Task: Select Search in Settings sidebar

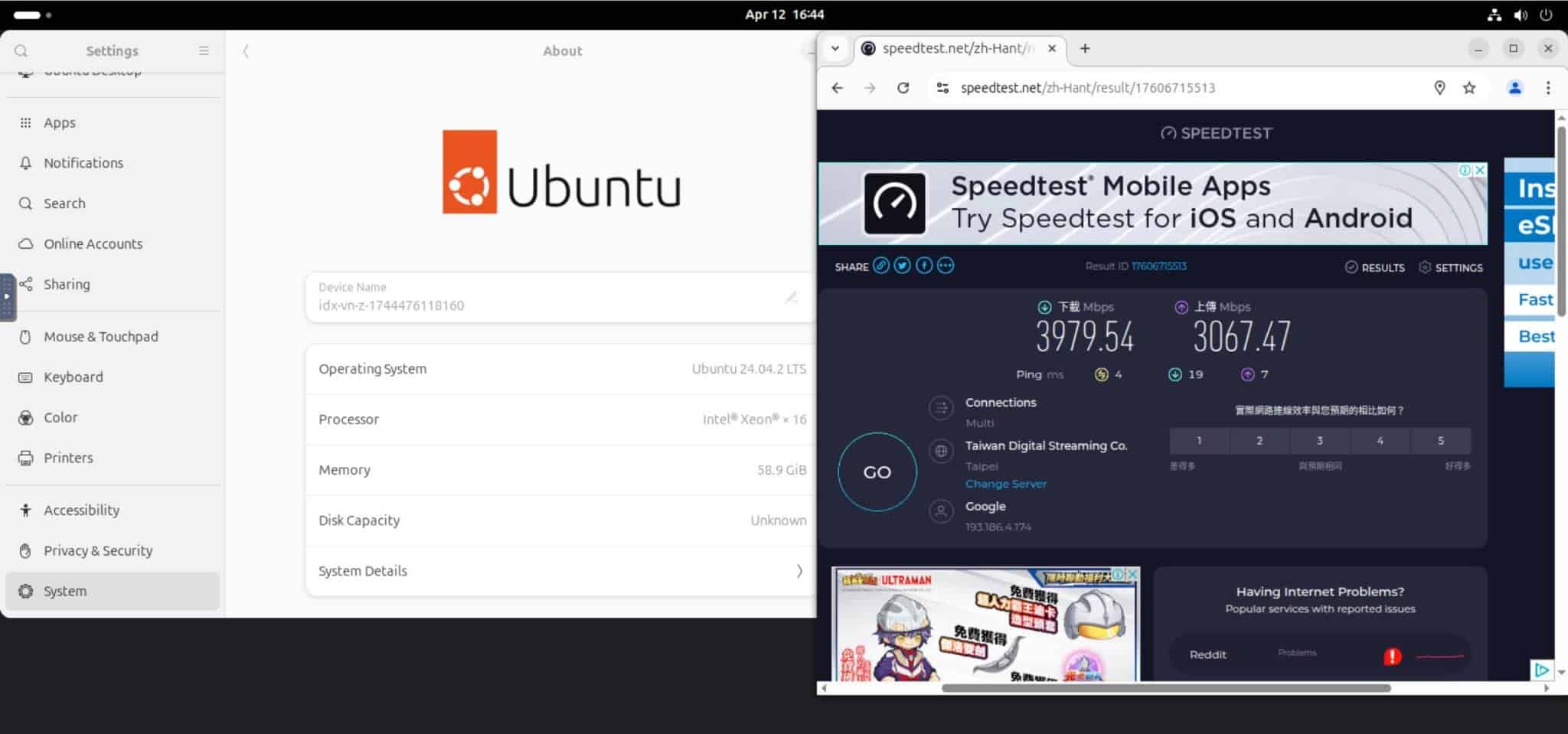Action: (x=113, y=204)
